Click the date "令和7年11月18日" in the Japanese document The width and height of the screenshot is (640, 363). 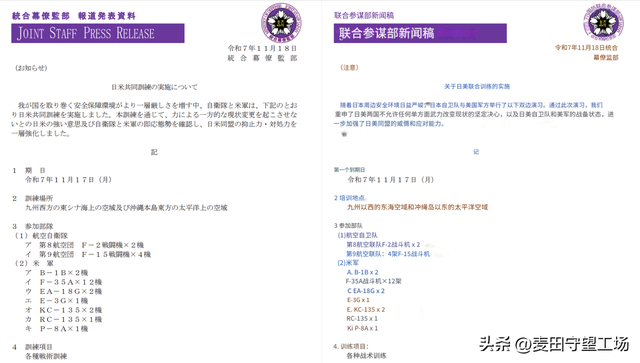point(262,48)
